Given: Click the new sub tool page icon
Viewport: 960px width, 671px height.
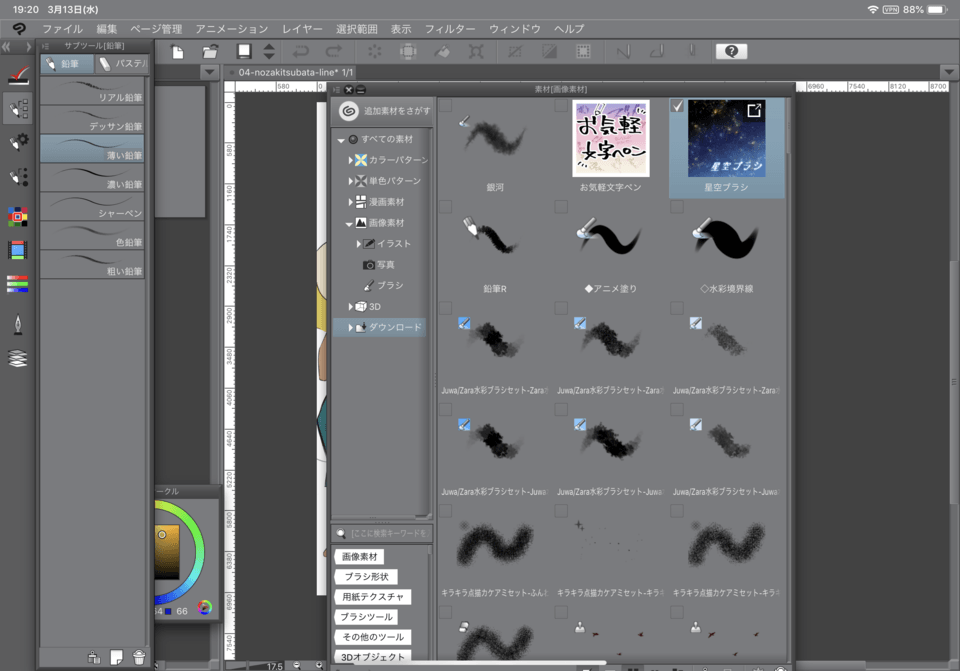Looking at the screenshot, I should tap(116, 658).
